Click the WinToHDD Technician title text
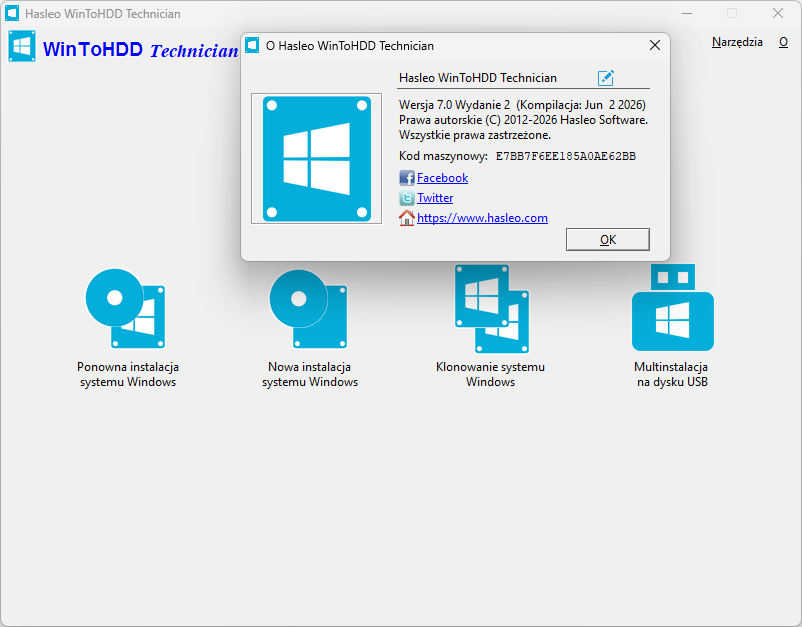Viewport: 802px width, 627px height. (x=140, y=50)
